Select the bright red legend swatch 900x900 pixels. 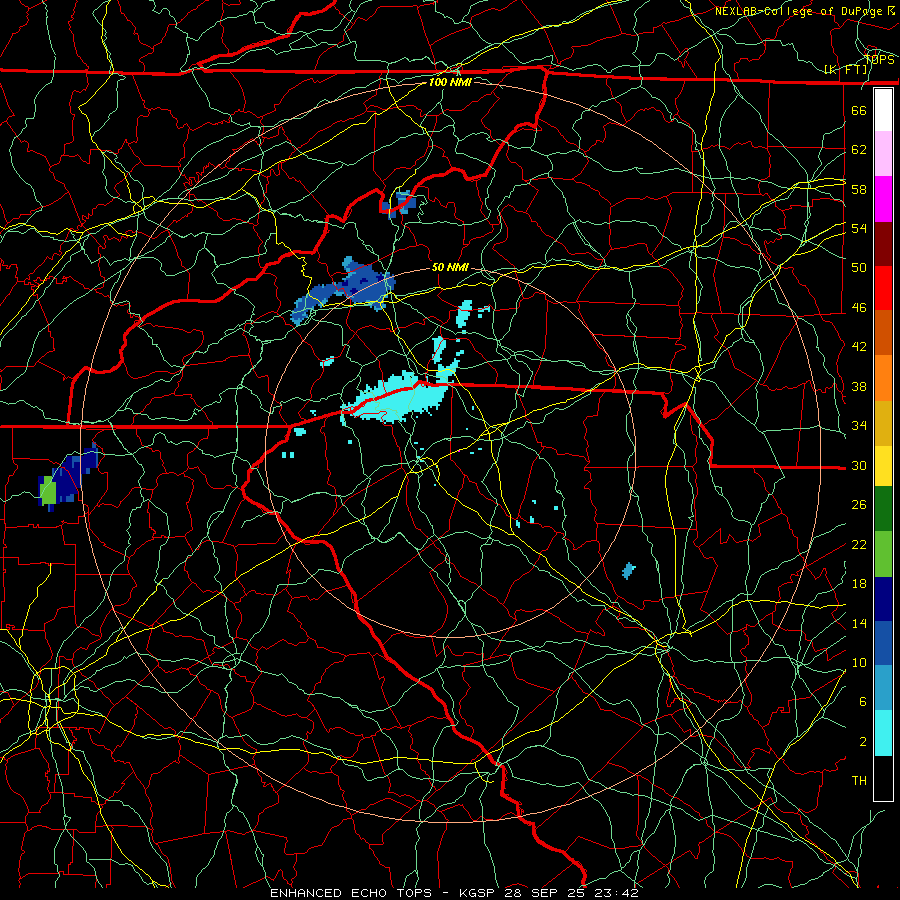(883, 288)
